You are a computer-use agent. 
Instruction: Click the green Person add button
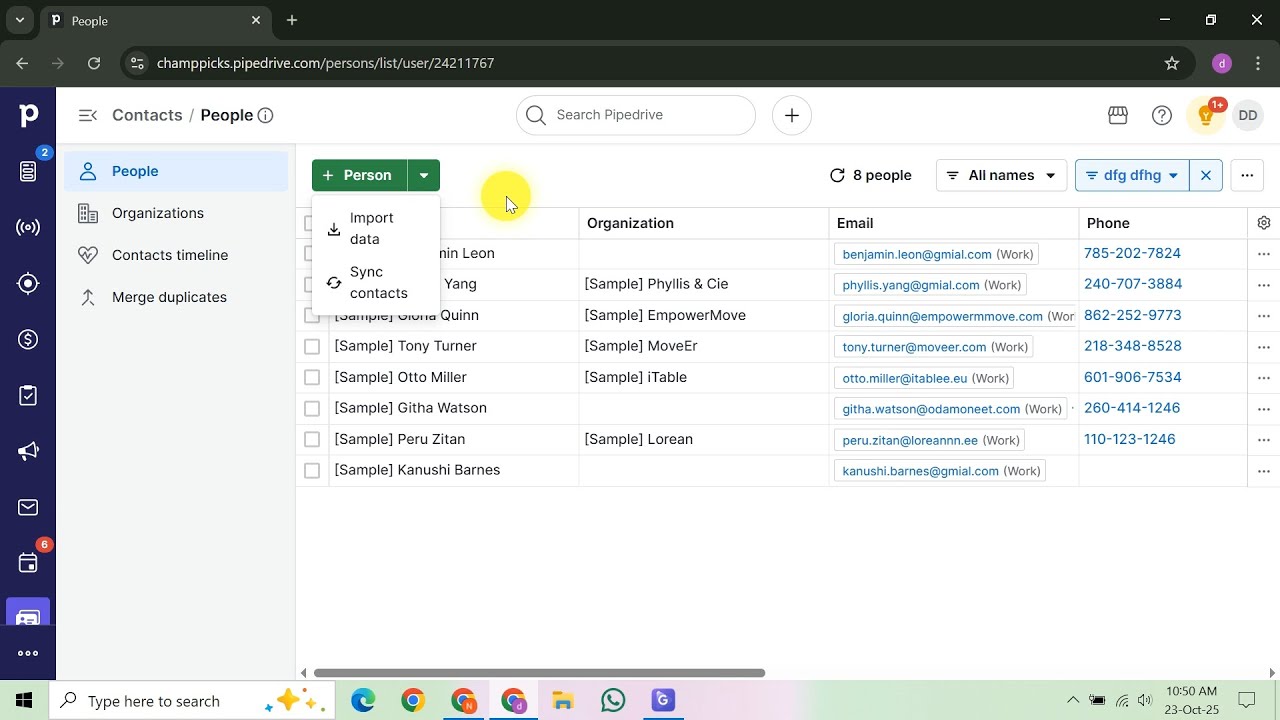[x=359, y=175]
